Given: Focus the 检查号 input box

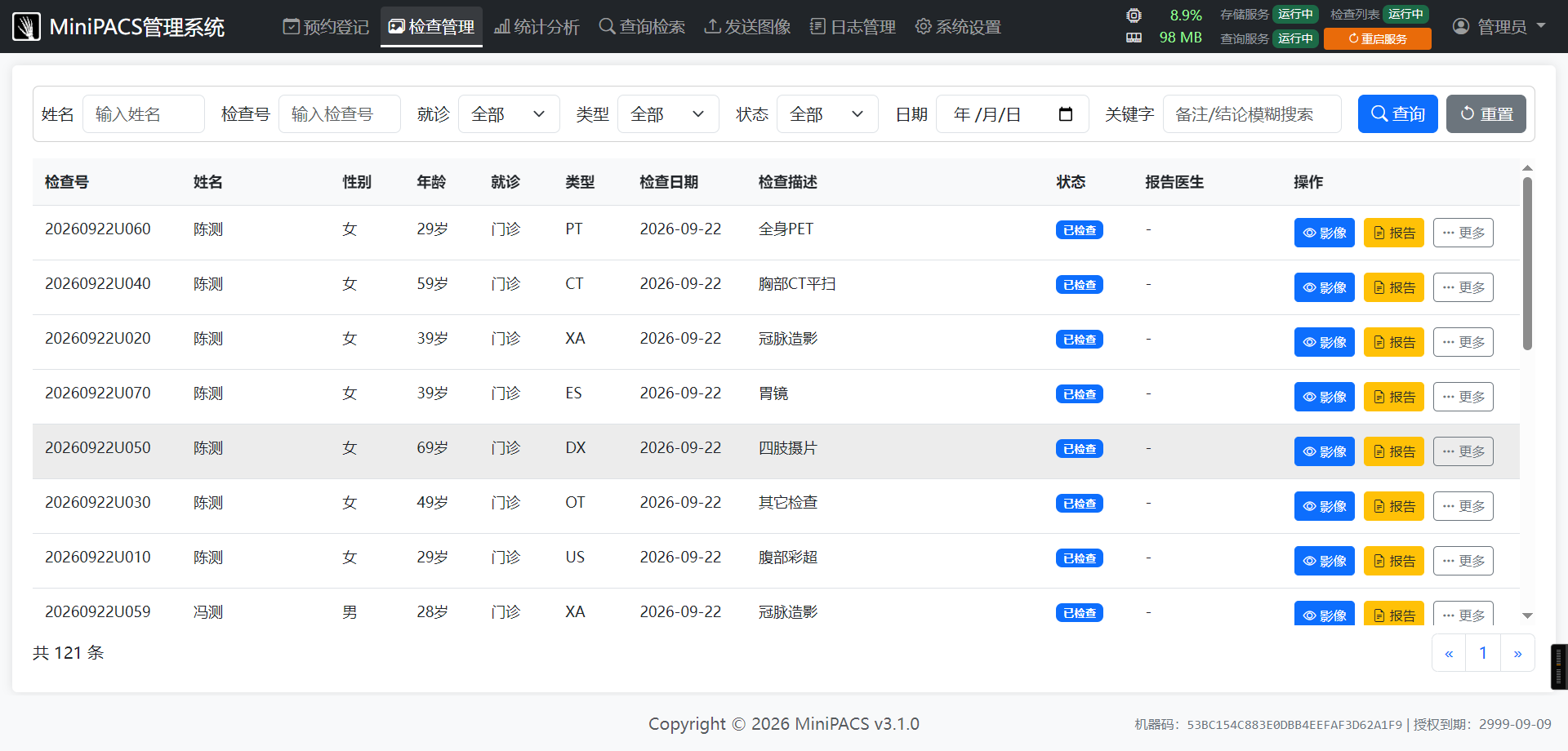Looking at the screenshot, I should click(x=340, y=114).
